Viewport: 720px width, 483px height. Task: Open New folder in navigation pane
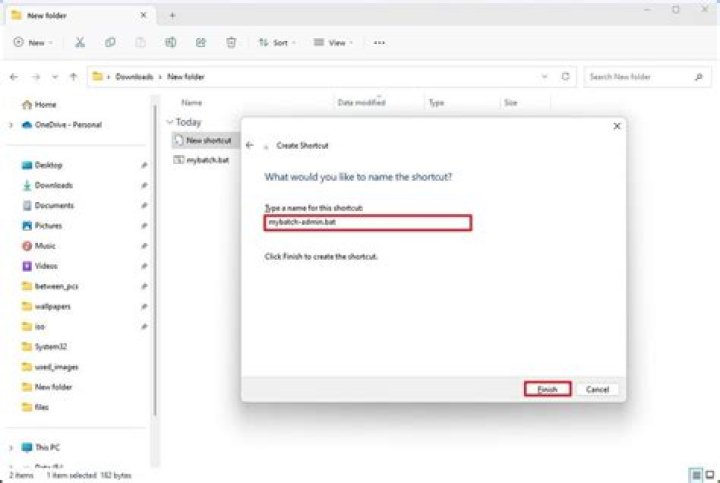click(47, 387)
